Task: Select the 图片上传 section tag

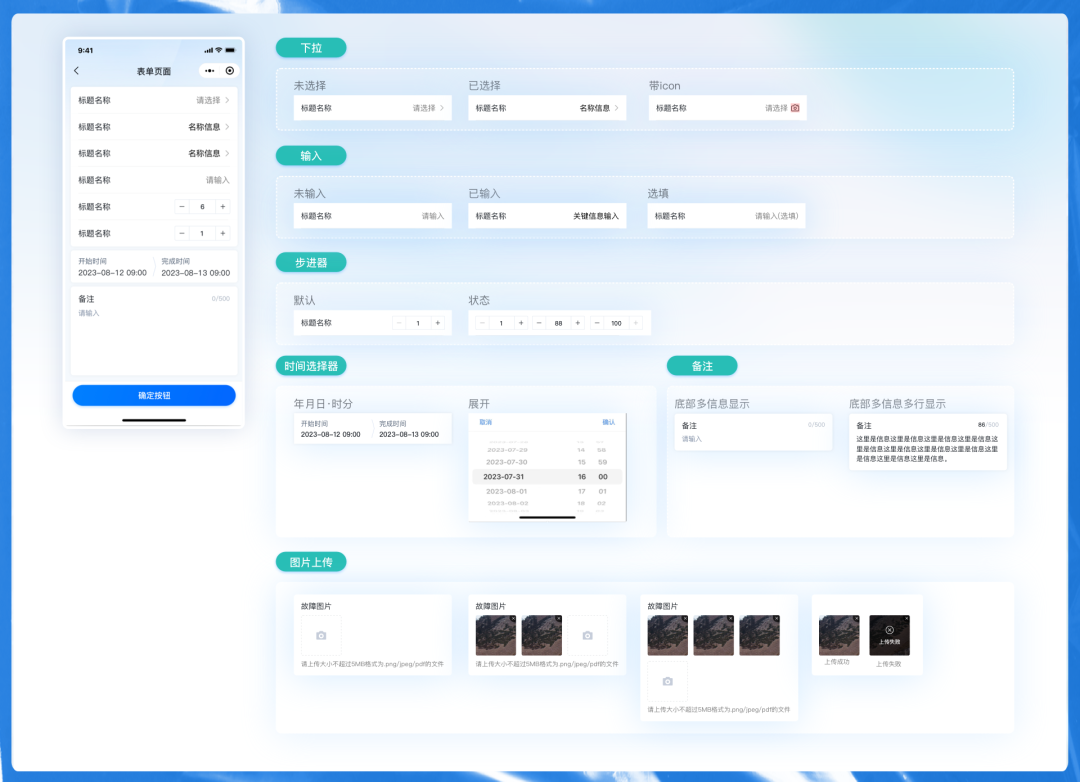Action: tap(311, 562)
